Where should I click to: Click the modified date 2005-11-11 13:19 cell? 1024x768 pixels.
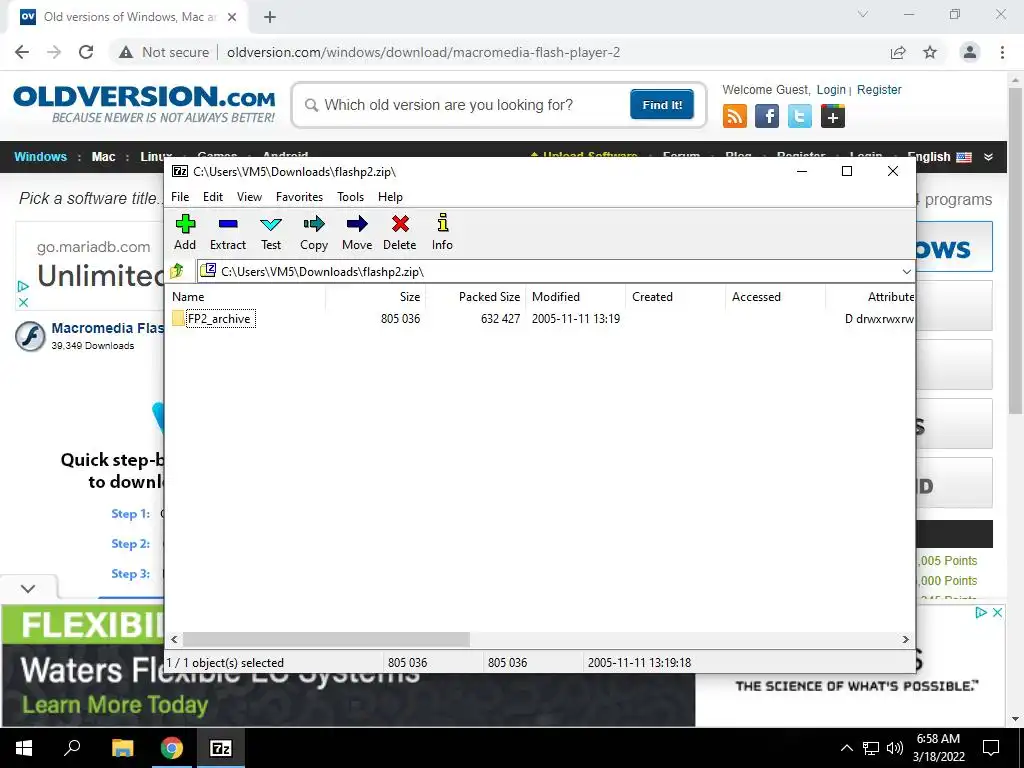point(575,319)
